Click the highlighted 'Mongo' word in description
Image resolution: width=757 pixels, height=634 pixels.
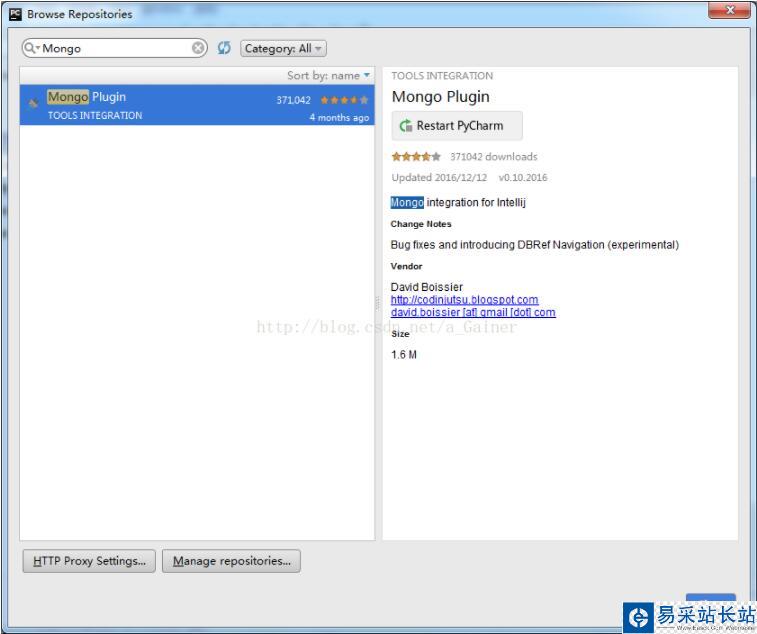point(407,202)
